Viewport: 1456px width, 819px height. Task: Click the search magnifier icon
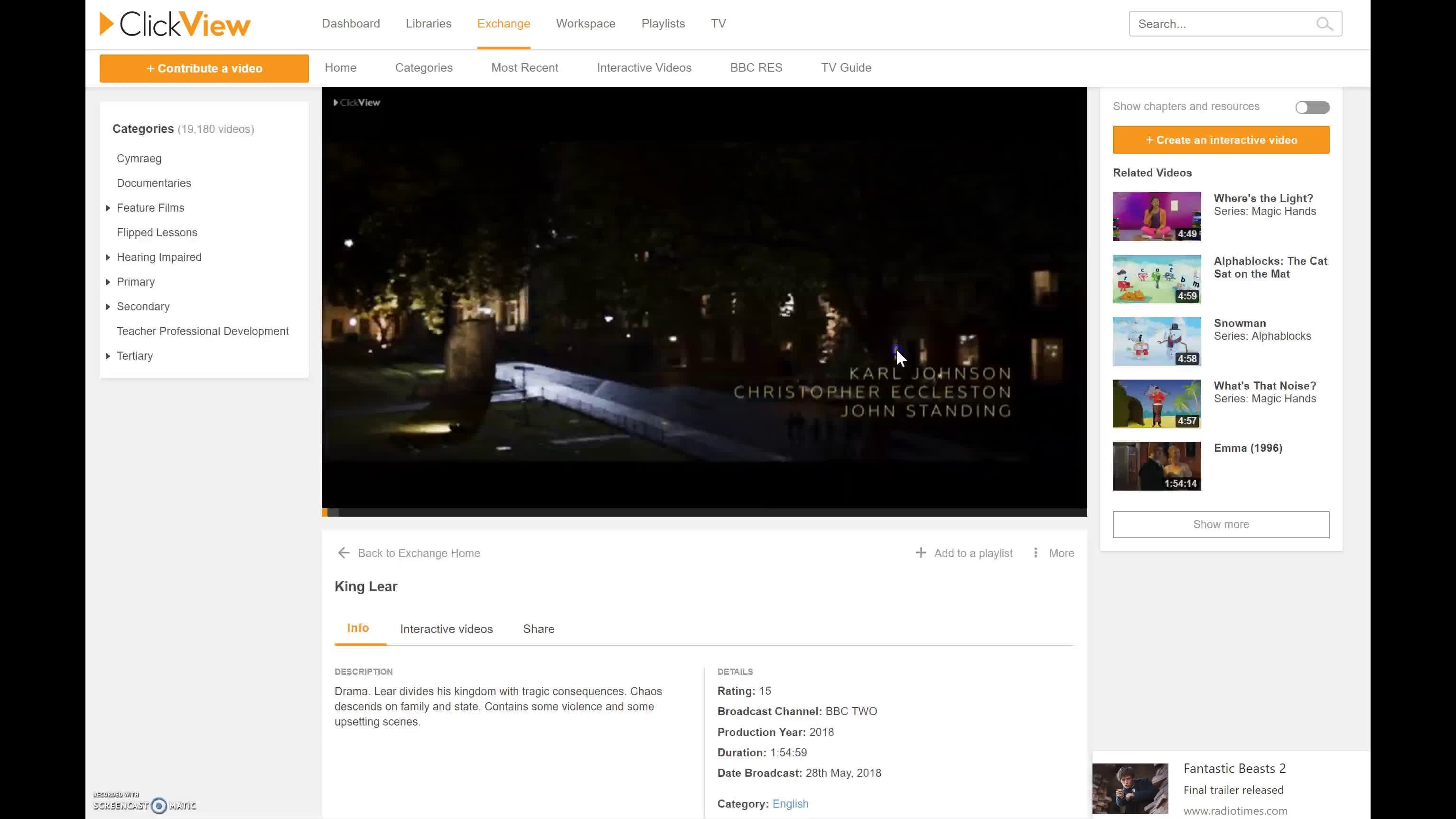coord(1325,24)
